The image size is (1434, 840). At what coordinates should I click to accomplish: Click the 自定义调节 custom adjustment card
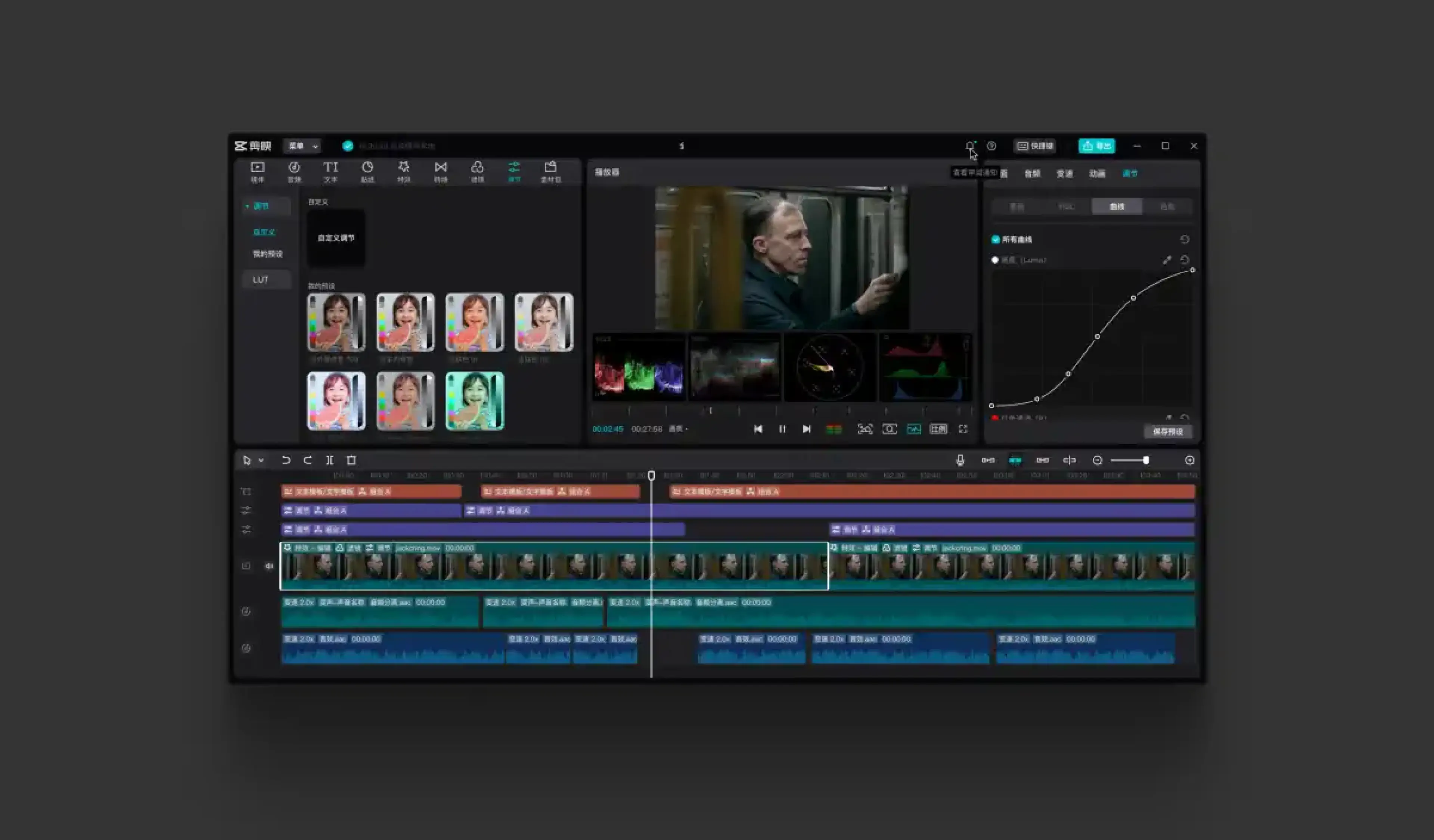(336, 238)
